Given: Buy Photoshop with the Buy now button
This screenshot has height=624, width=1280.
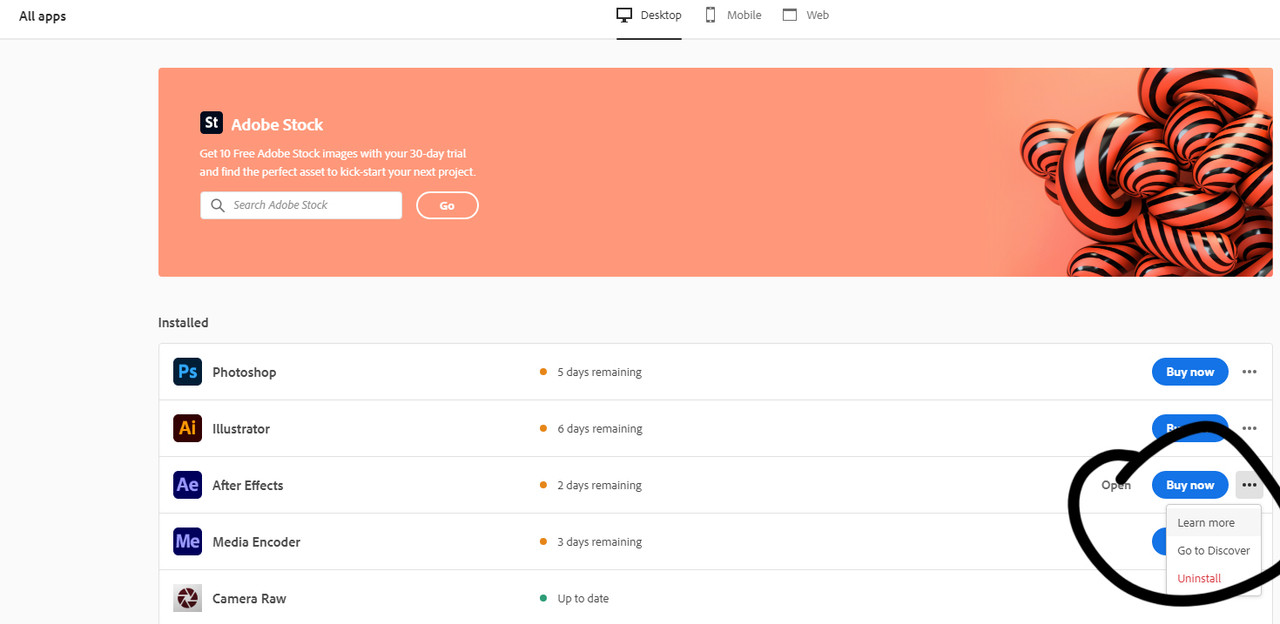Looking at the screenshot, I should [1190, 372].
